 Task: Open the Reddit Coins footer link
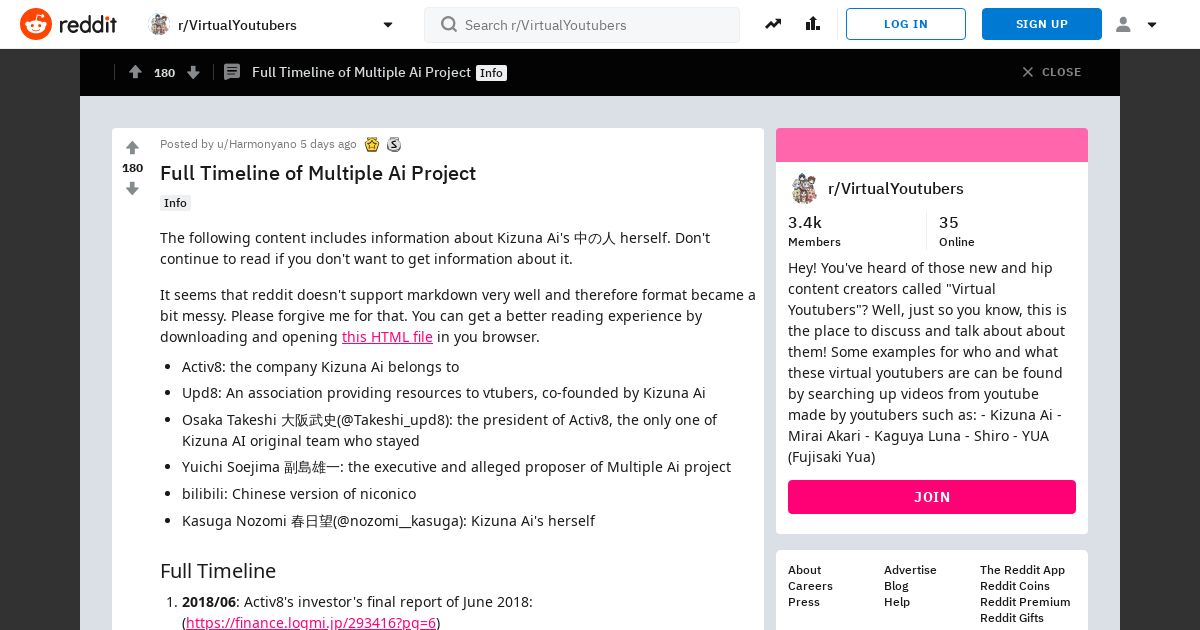[x=1015, y=586]
